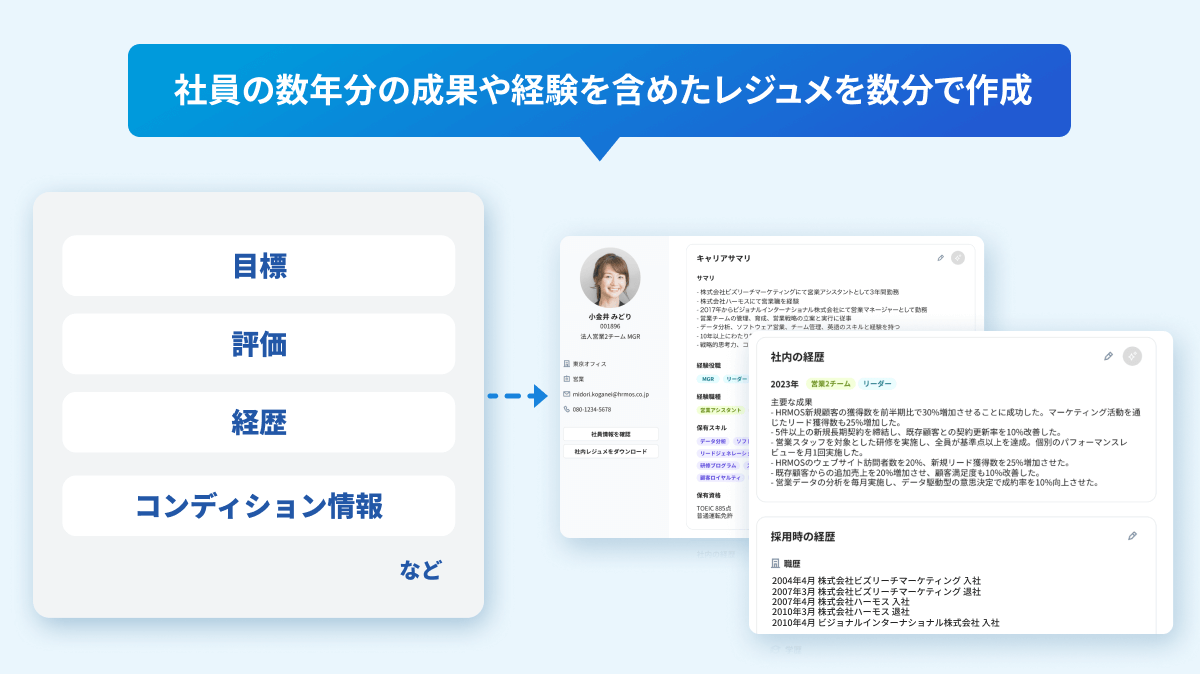Click 社内レジュメをダウンロード
The height and width of the screenshot is (674, 1200).
610,450
